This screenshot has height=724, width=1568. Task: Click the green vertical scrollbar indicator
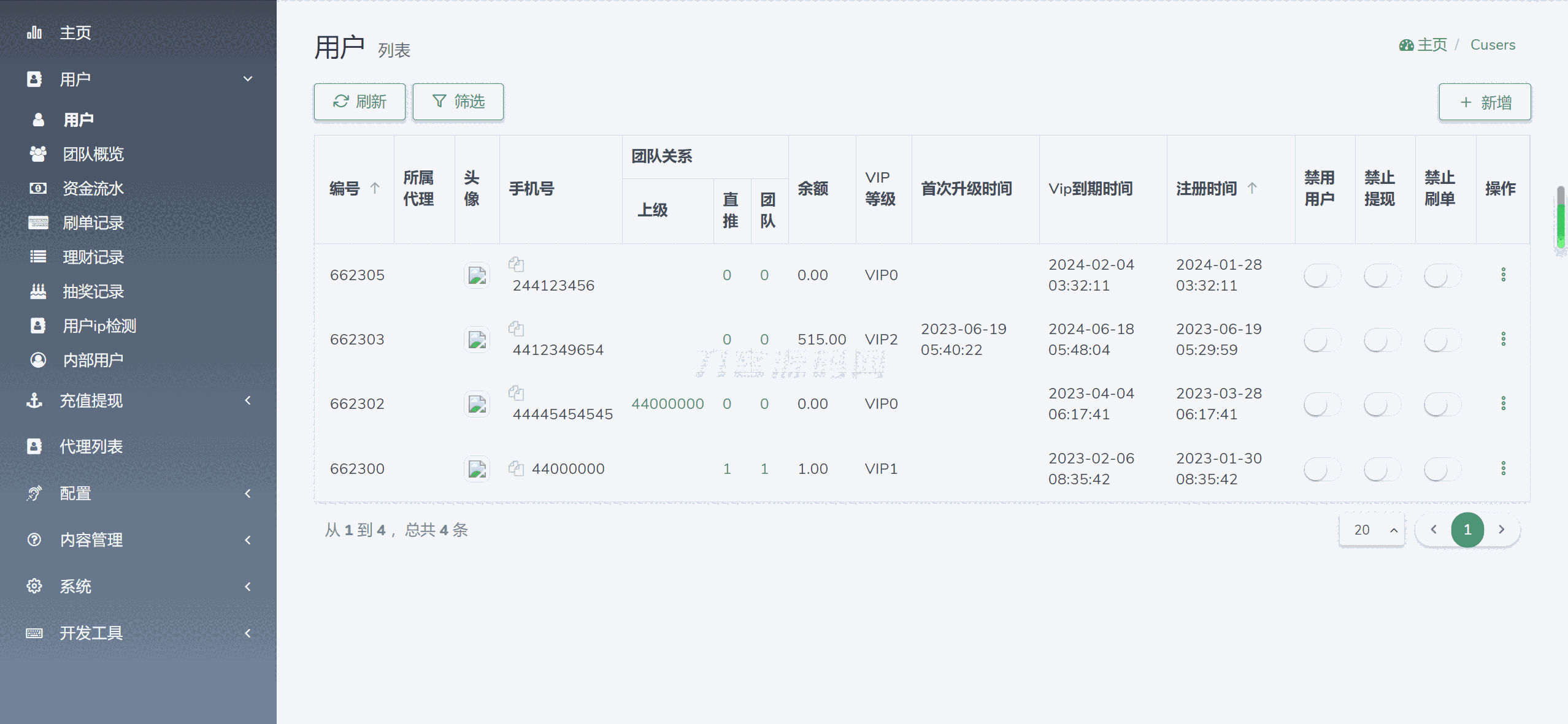tap(1561, 224)
